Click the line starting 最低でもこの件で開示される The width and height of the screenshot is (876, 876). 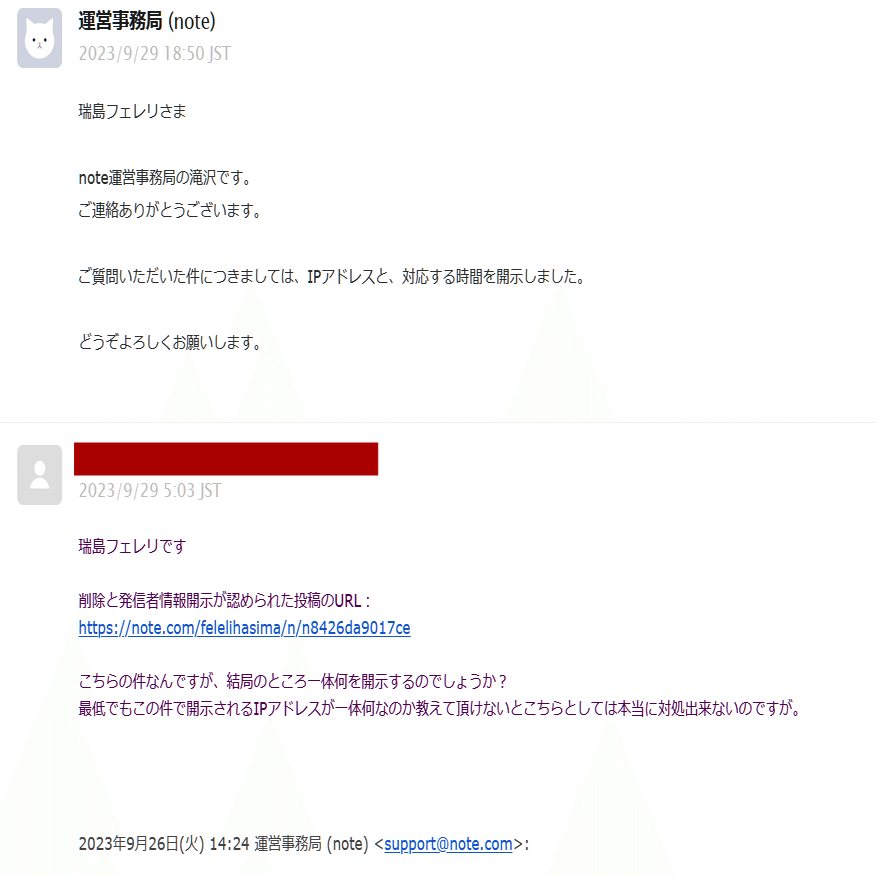pos(440,708)
